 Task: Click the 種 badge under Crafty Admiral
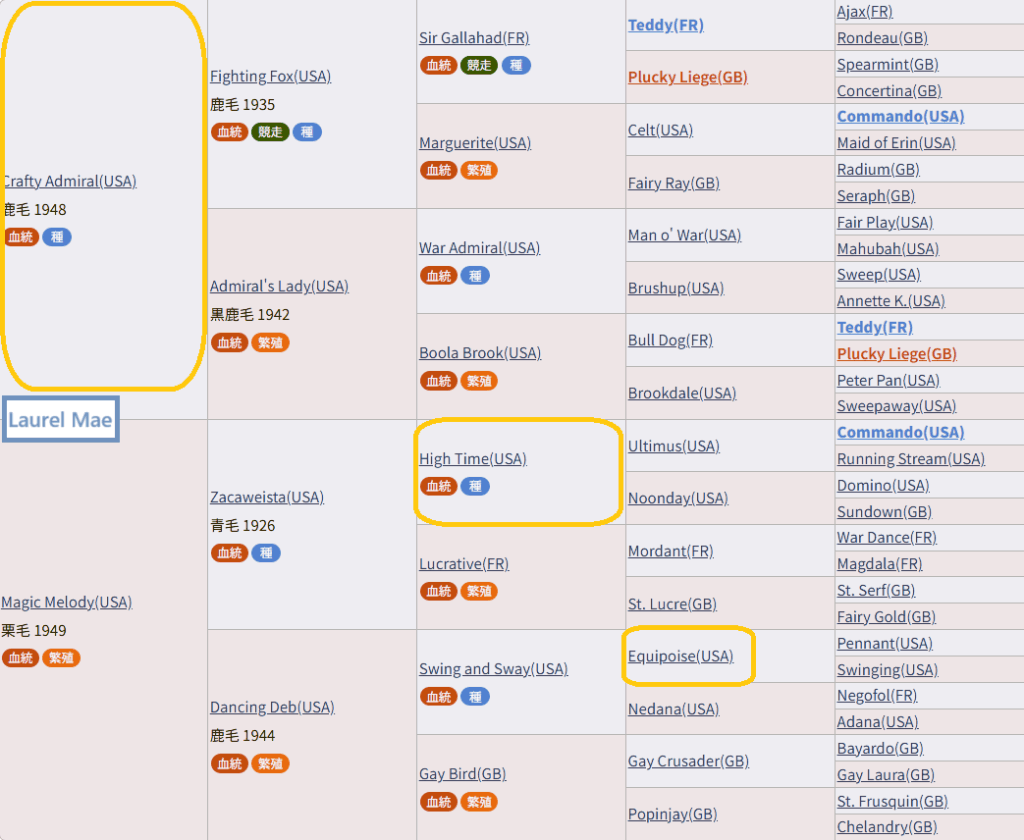57,237
